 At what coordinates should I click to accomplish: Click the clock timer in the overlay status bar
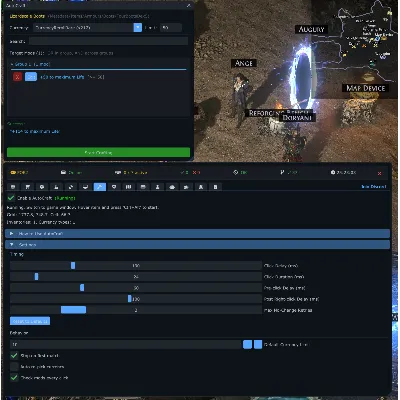[343, 173]
